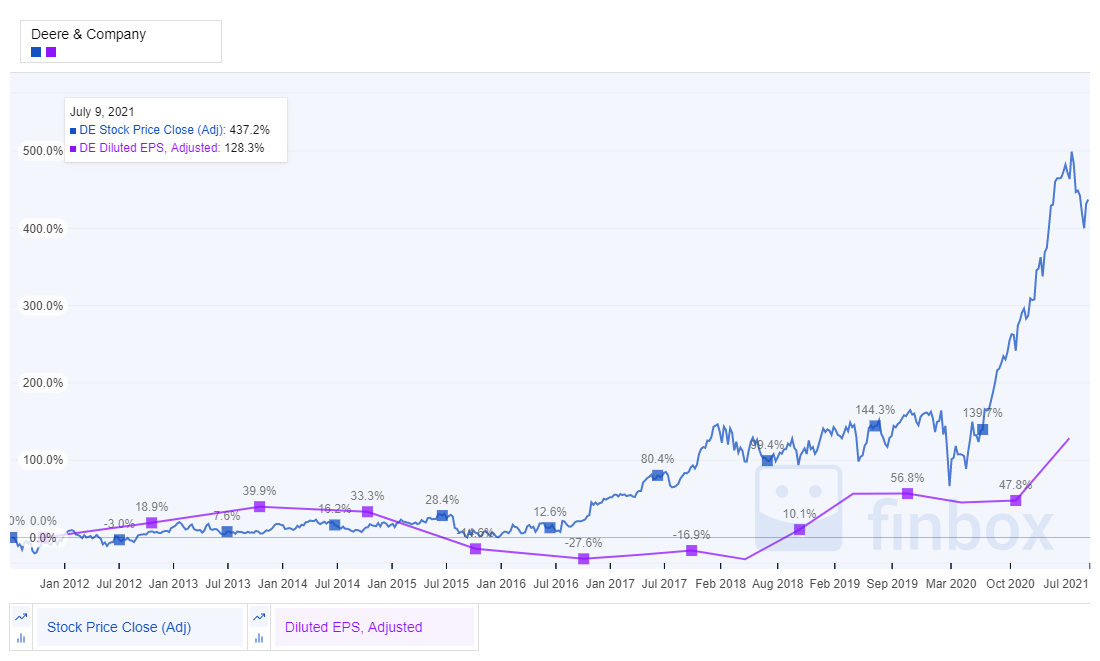This screenshot has height=661, width=1100.
Task: Click the Sep 2019 x-axis label
Action: [x=892, y=584]
